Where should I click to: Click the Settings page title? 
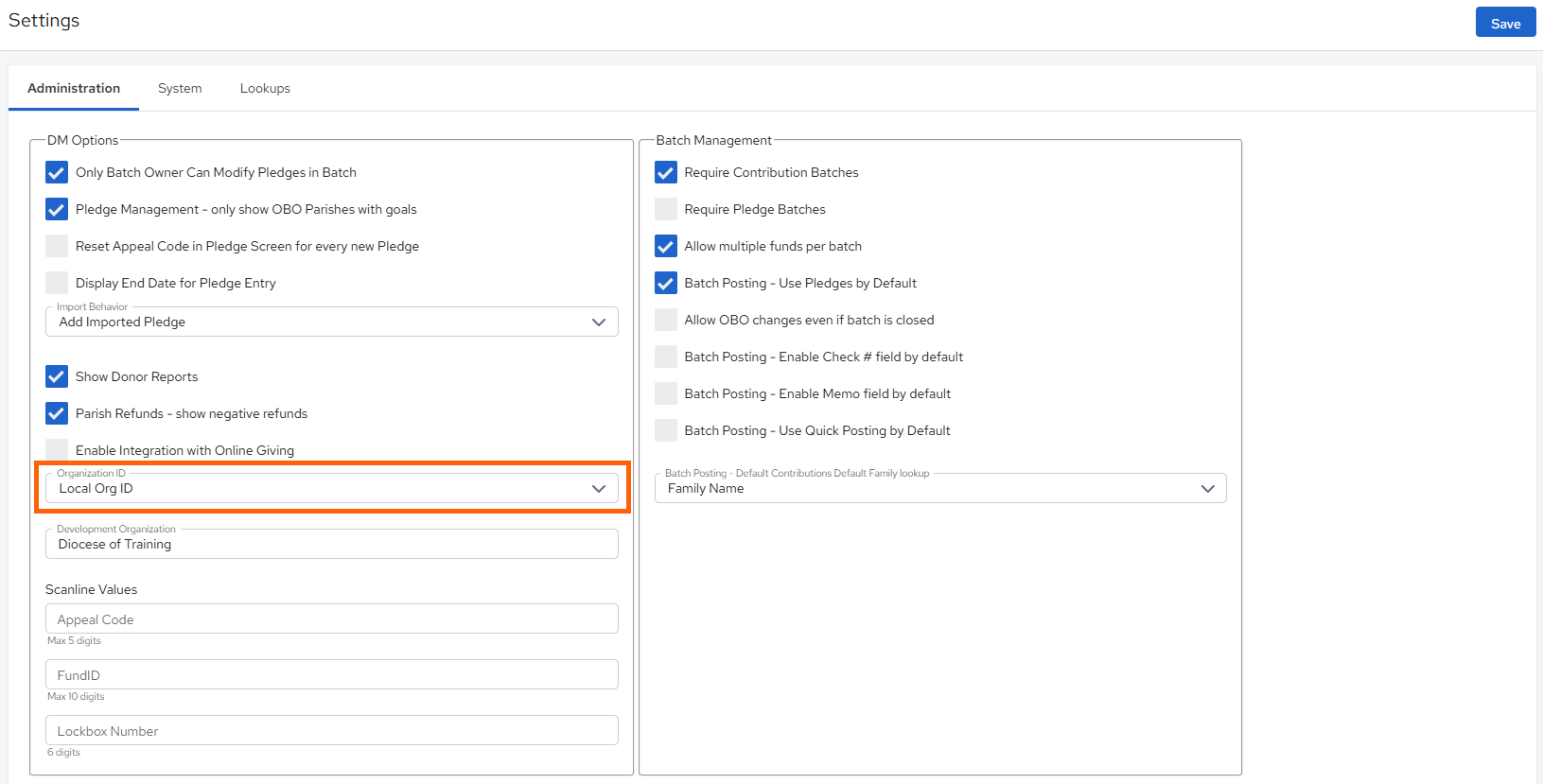44,20
